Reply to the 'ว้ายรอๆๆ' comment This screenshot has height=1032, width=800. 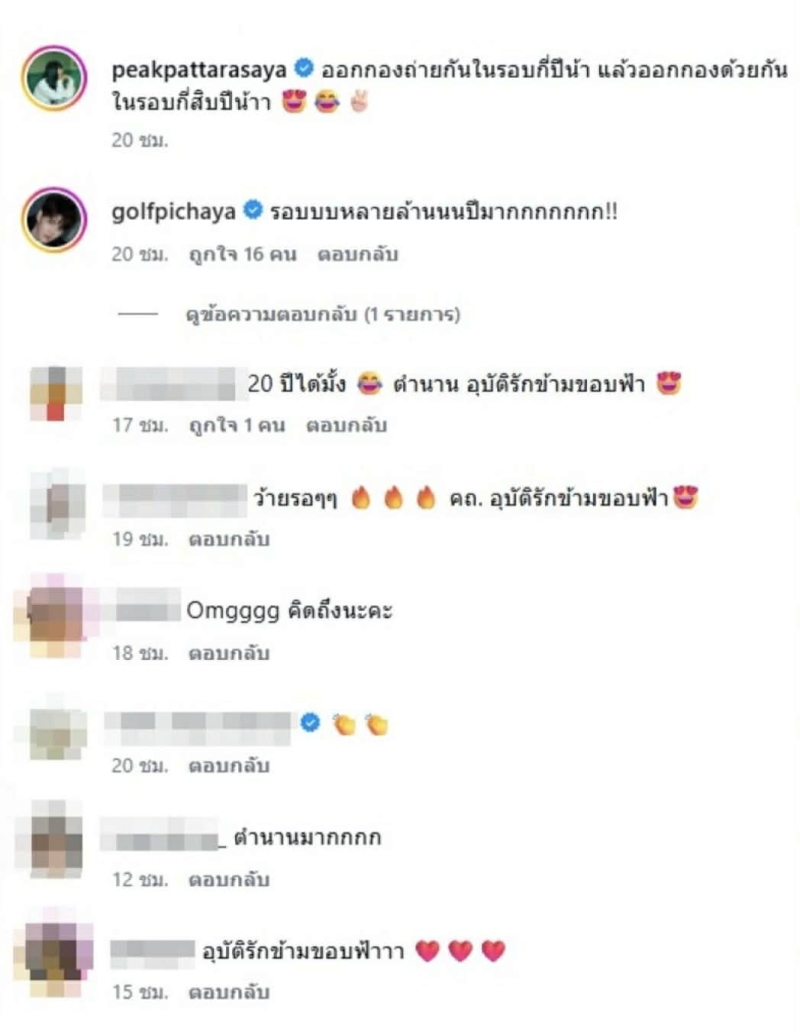click(x=229, y=539)
